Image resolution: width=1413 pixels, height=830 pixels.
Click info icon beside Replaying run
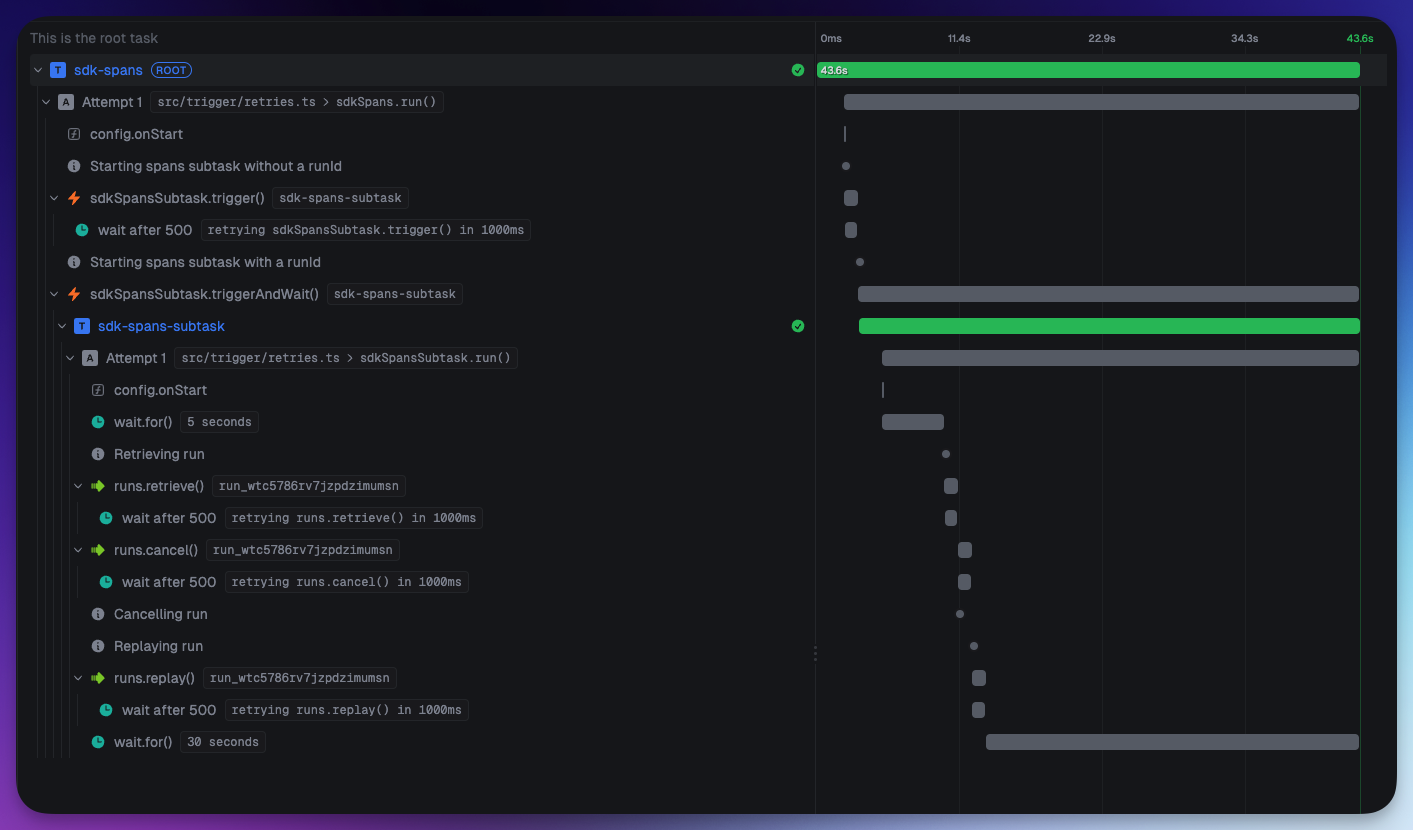[x=98, y=646]
